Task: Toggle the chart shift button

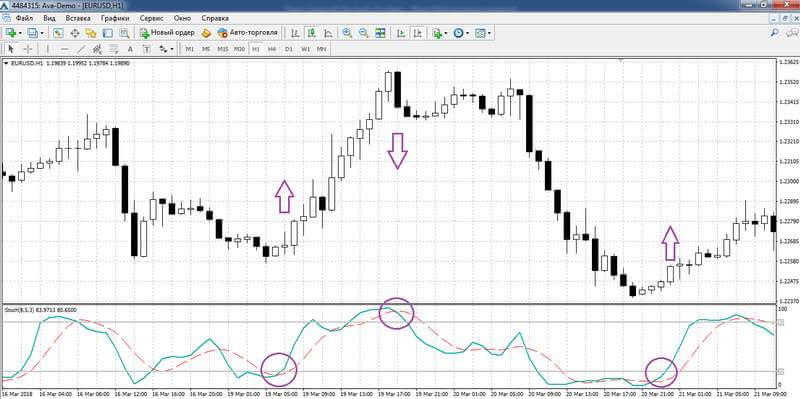Action: click(x=418, y=33)
